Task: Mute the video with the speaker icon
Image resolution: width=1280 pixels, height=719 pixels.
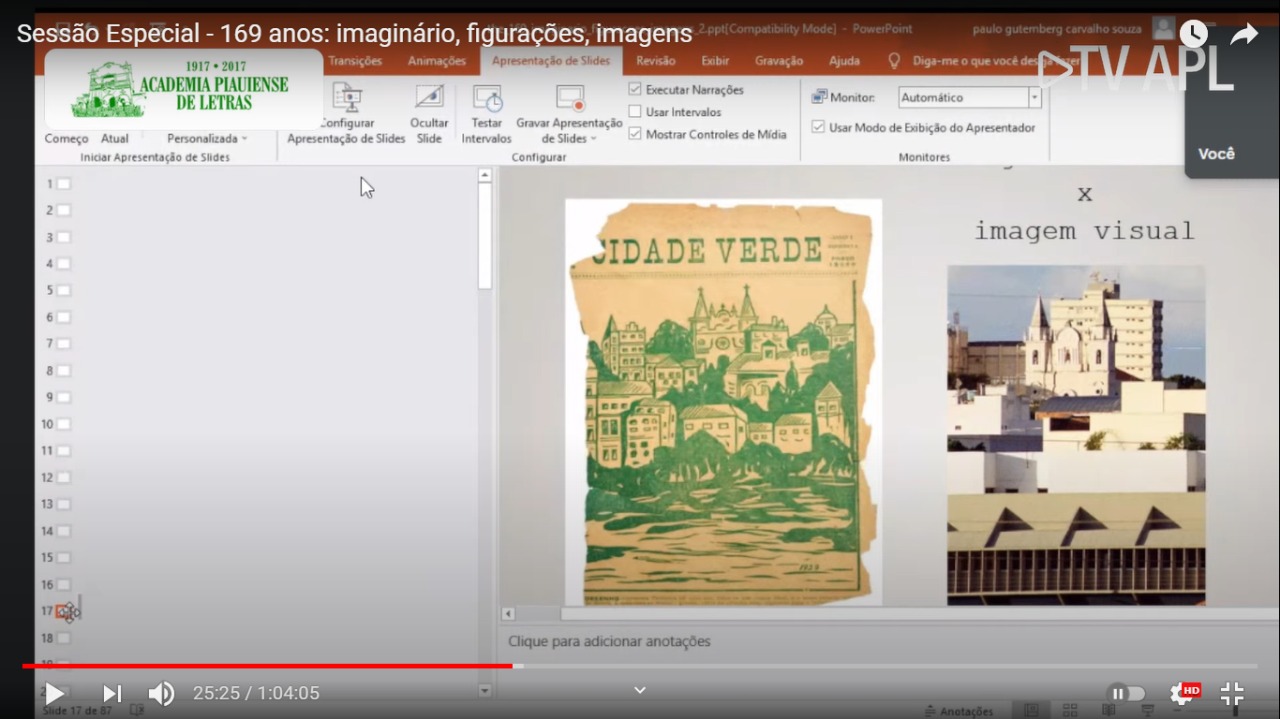Action: [161, 693]
